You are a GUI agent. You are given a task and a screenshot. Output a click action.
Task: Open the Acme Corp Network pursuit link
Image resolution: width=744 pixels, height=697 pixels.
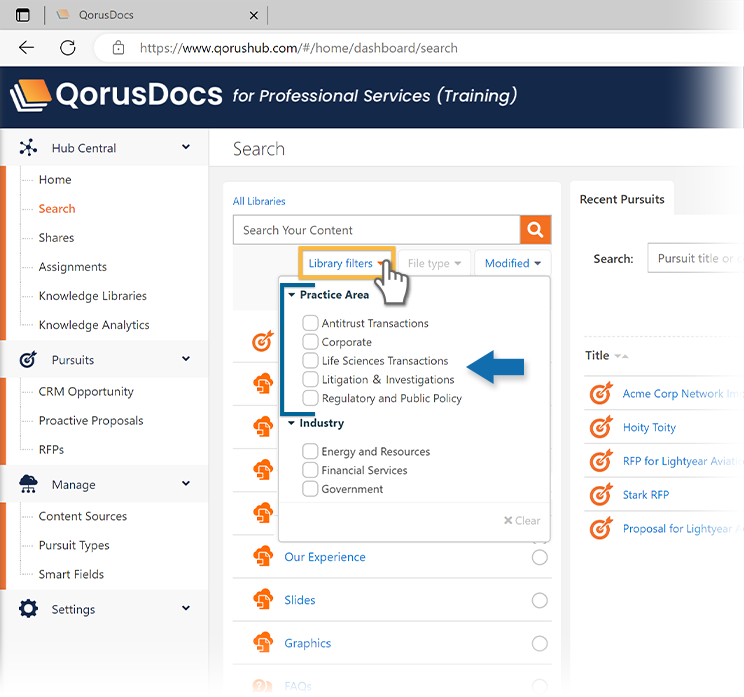point(681,394)
